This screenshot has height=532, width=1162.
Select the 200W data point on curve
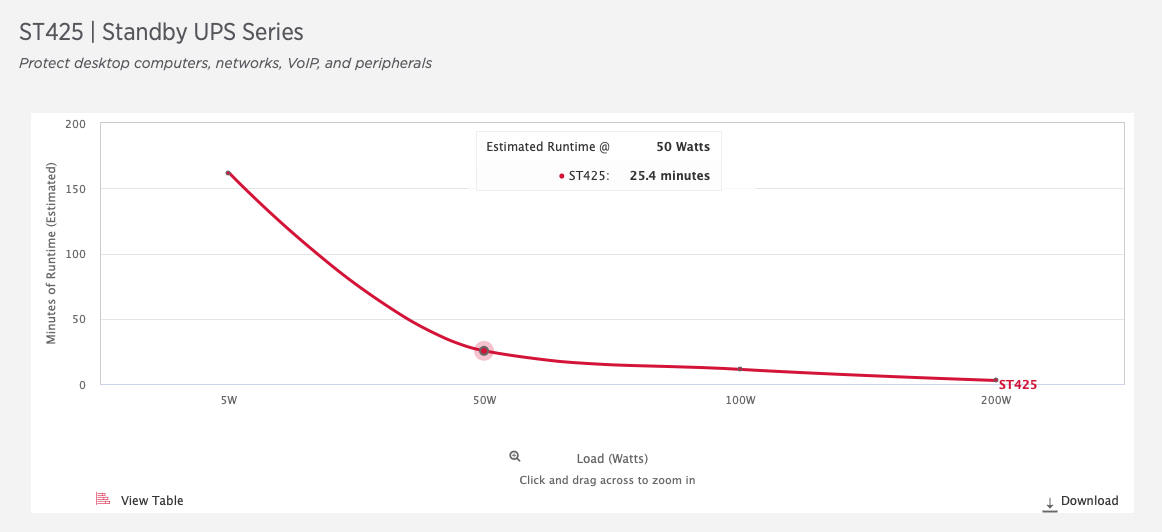click(x=995, y=380)
